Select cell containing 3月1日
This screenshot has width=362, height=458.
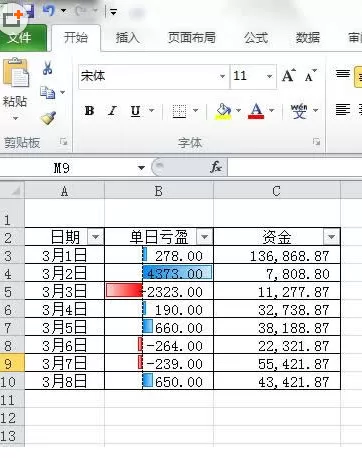(65, 255)
